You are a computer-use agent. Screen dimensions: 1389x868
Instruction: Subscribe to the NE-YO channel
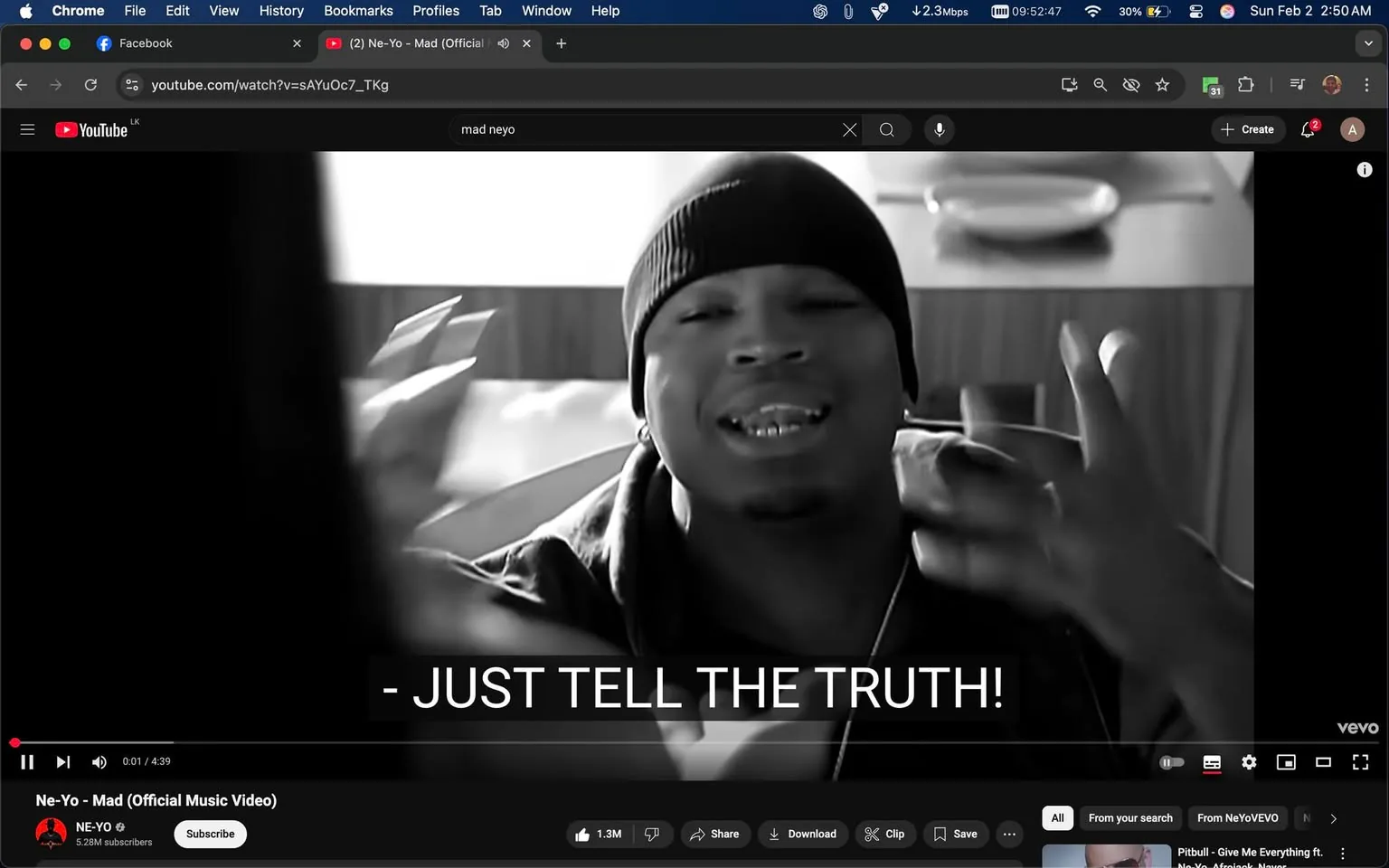[209, 834]
